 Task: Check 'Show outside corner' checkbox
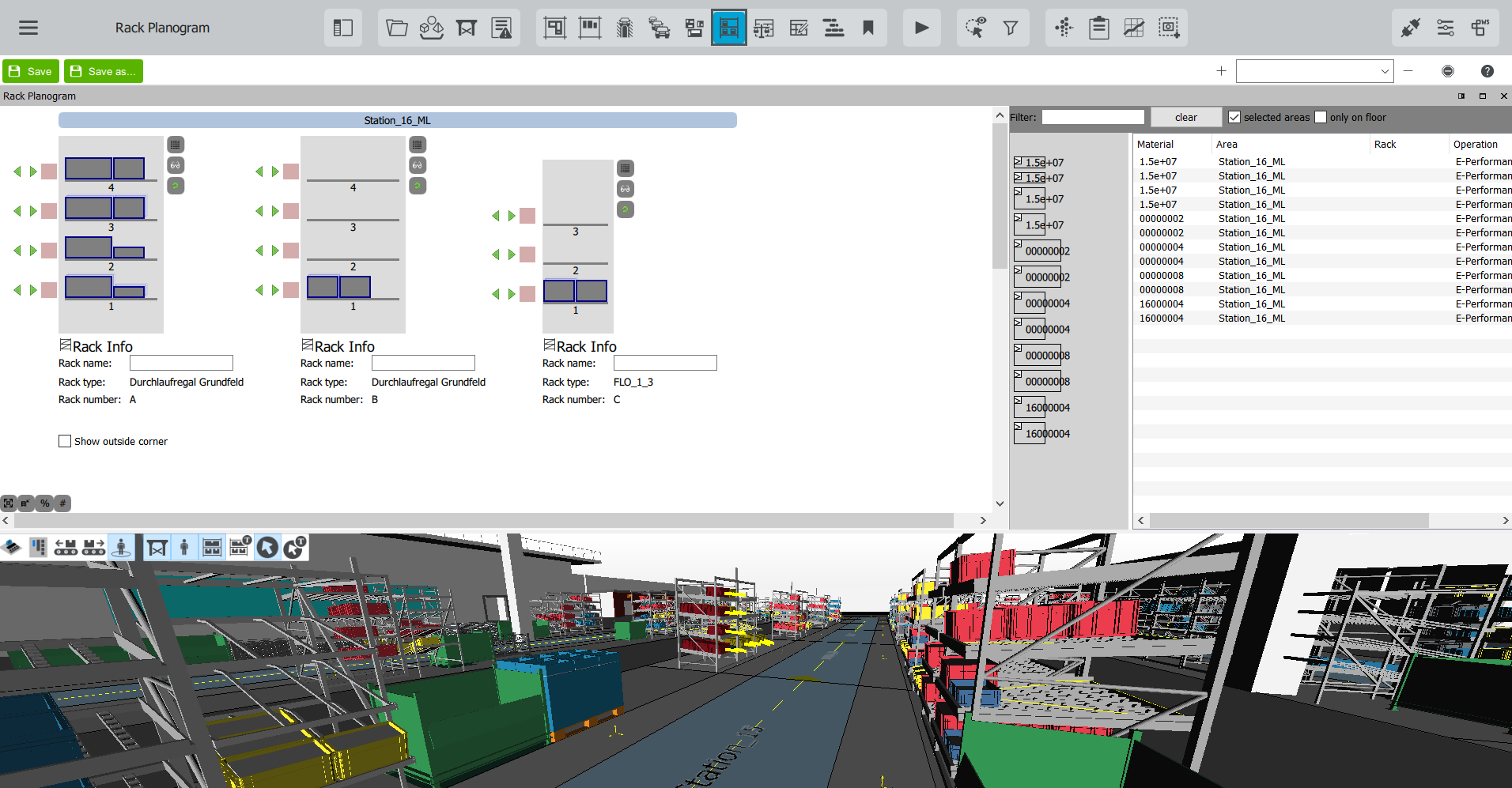[65, 441]
